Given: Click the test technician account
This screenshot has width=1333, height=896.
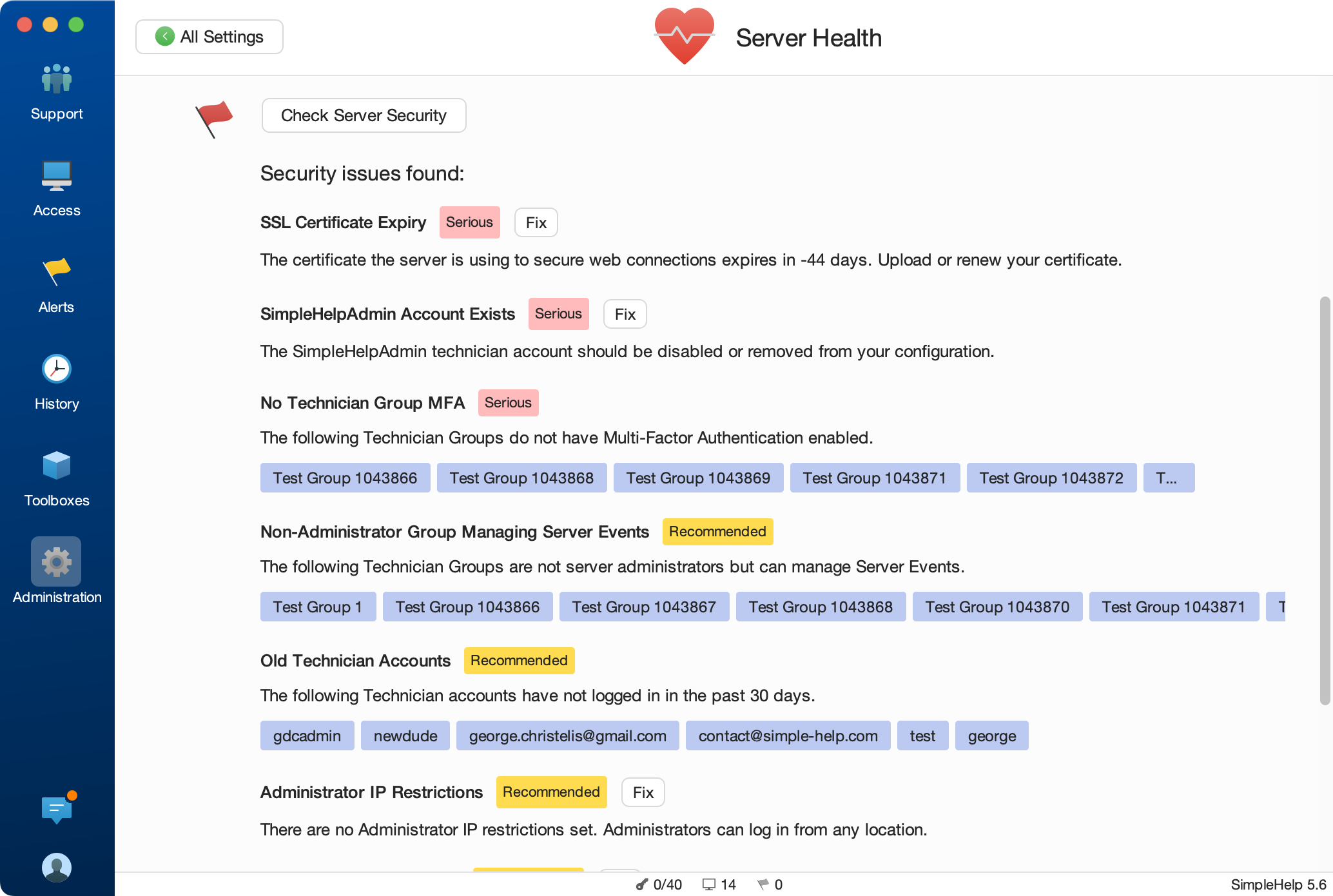Looking at the screenshot, I should (x=923, y=735).
